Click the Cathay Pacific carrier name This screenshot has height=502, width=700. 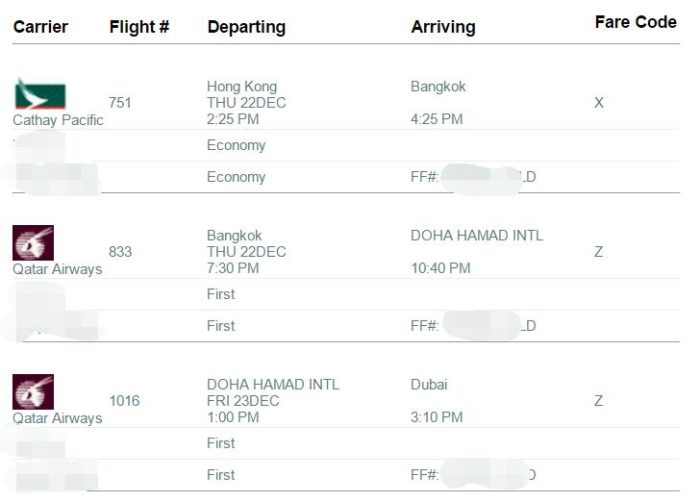coord(58,120)
